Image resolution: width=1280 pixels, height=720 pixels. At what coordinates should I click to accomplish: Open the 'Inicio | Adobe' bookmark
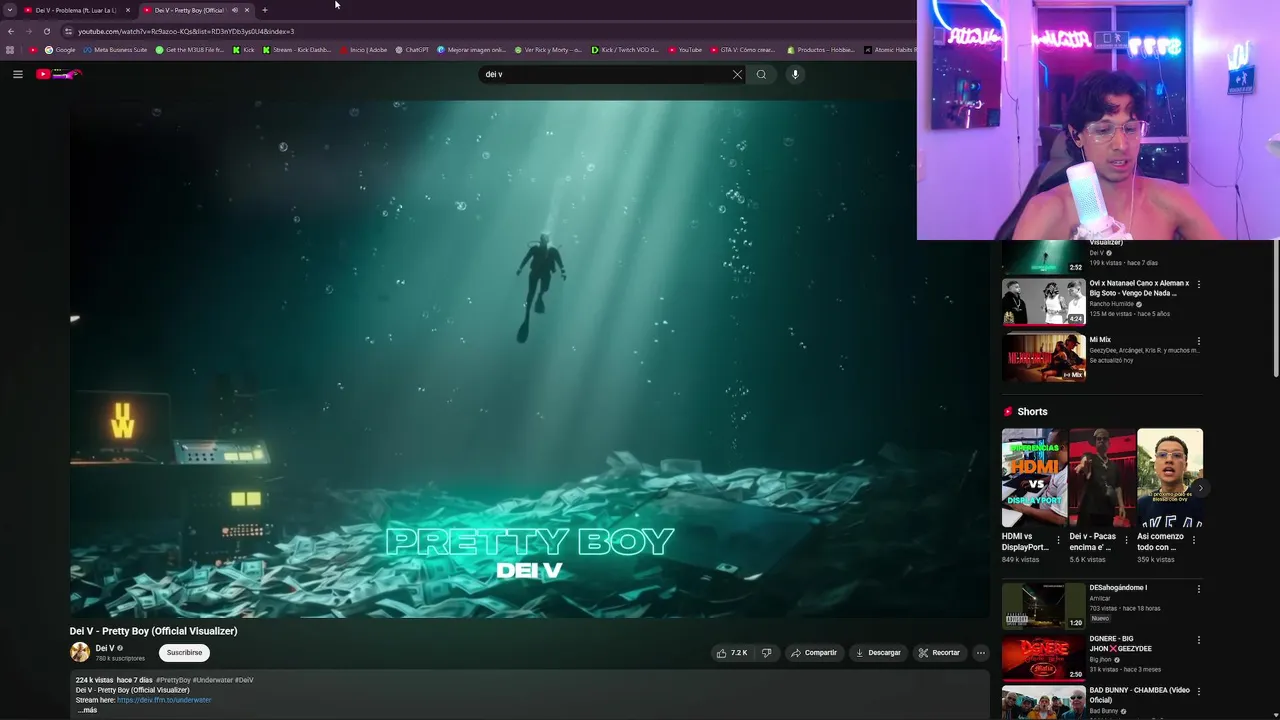click(x=363, y=50)
